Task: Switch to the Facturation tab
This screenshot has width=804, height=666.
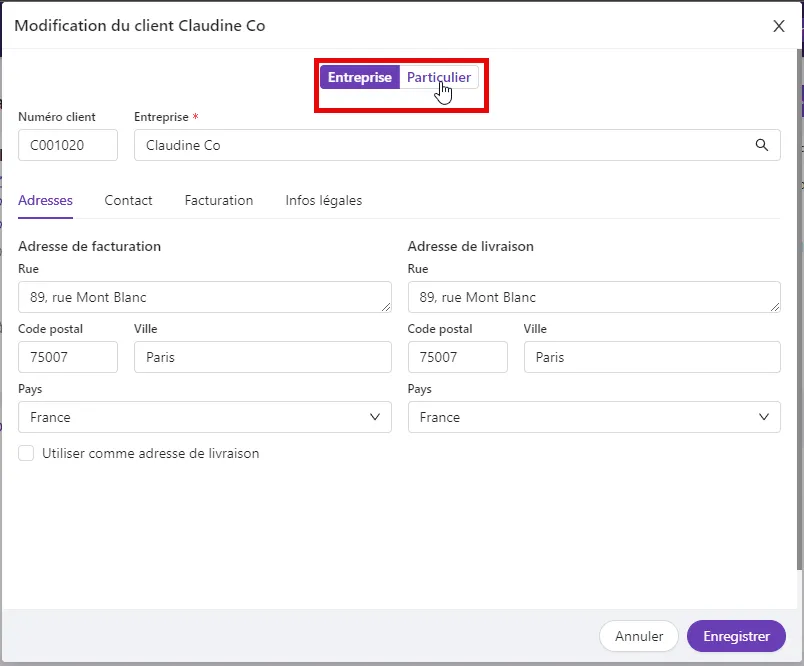Action: (x=219, y=200)
